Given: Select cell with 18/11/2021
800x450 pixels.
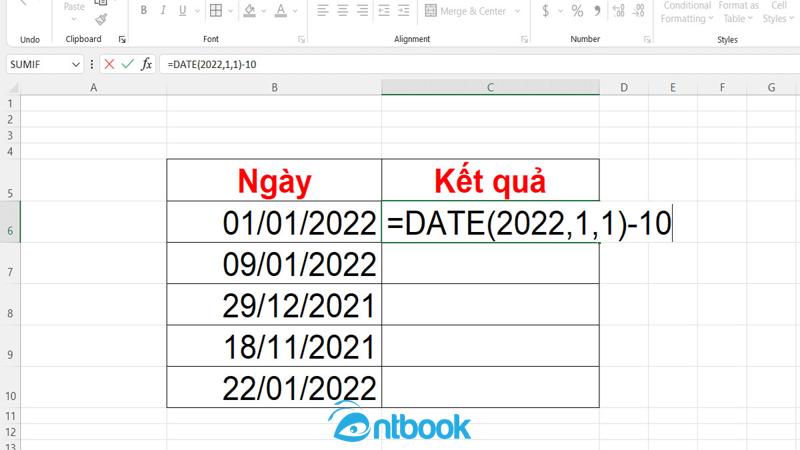Looking at the screenshot, I should click(274, 346).
